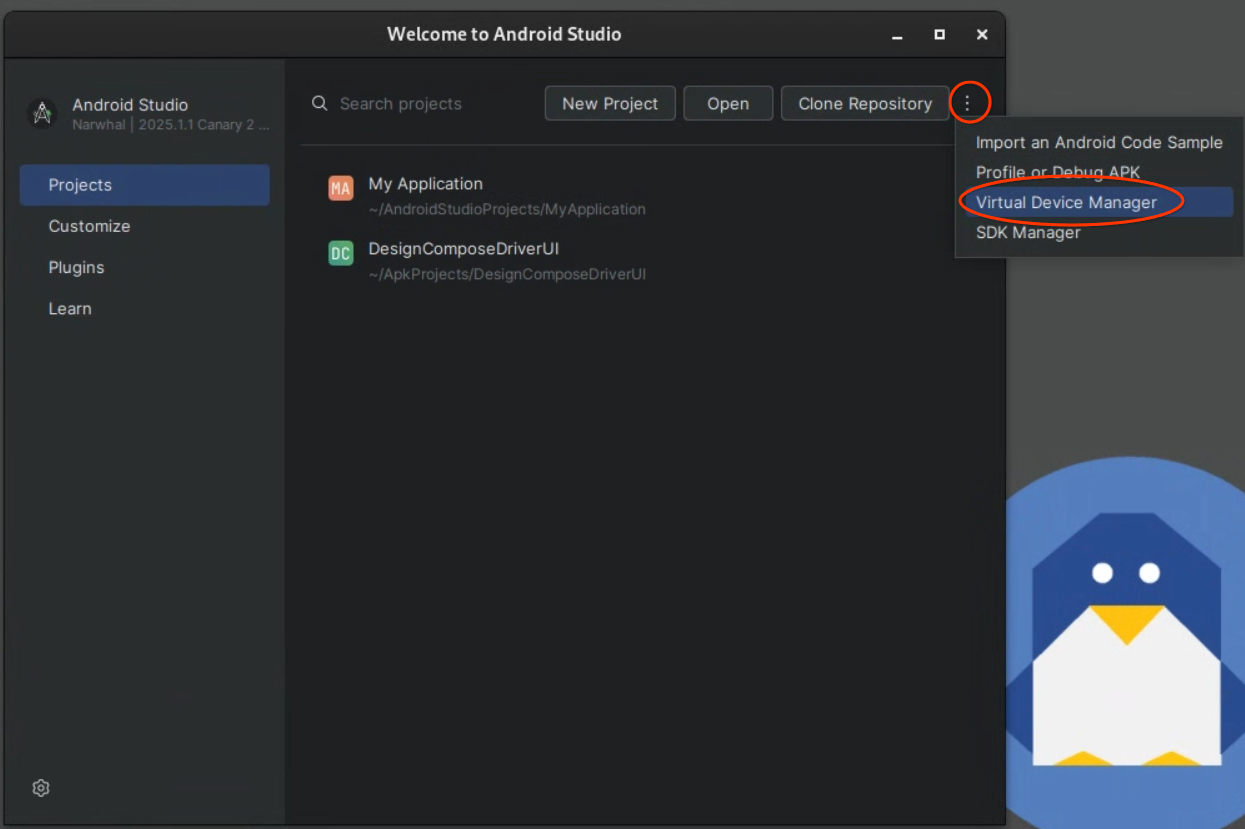Click the magnifier icon in the search bar
Screen dimensions: 1245x829
pyautogui.click(x=320, y=103)
